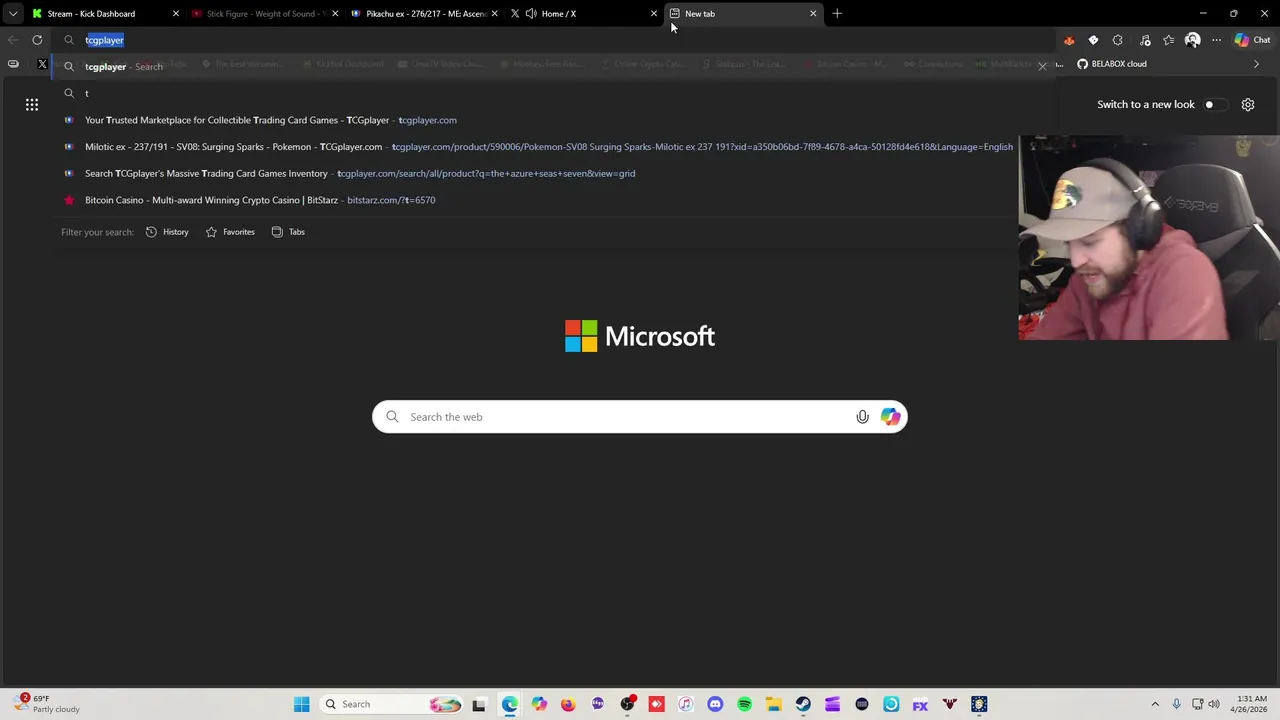Open the X favorite icon in bookmarks bar
Image resolution: width=1280 pixels, height=720 pixels.
click(x=42, y=64)
